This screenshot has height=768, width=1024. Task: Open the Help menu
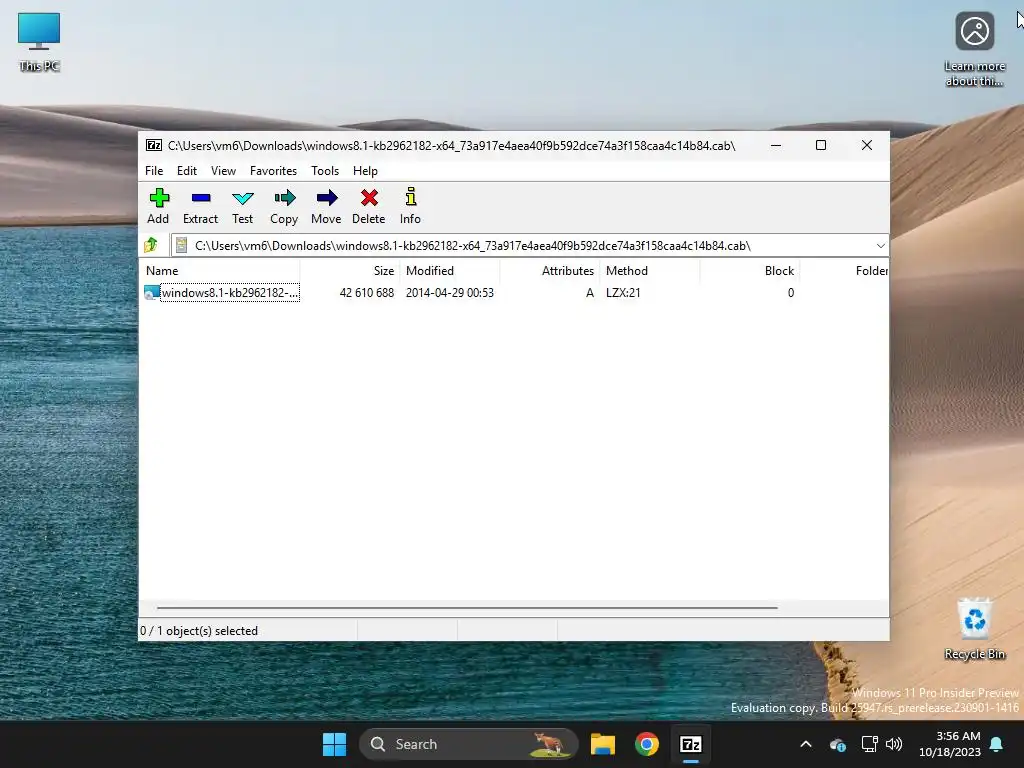click(365, 170)
